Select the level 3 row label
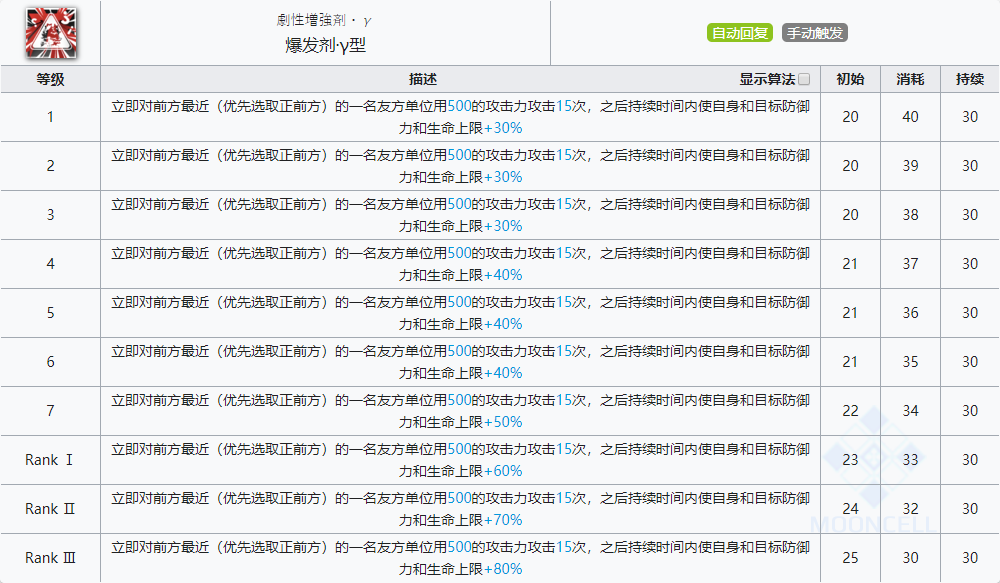Image resolution: width=1000 pixels, height=583 pixels. 50,215
